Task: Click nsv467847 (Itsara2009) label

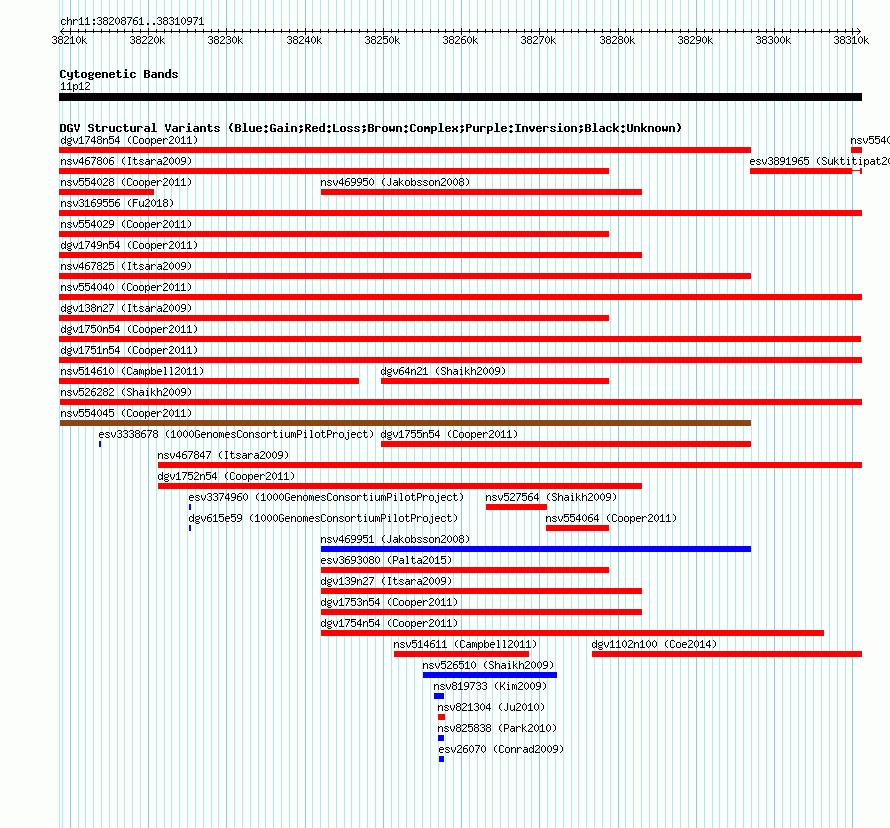Action: pos(223,455)
